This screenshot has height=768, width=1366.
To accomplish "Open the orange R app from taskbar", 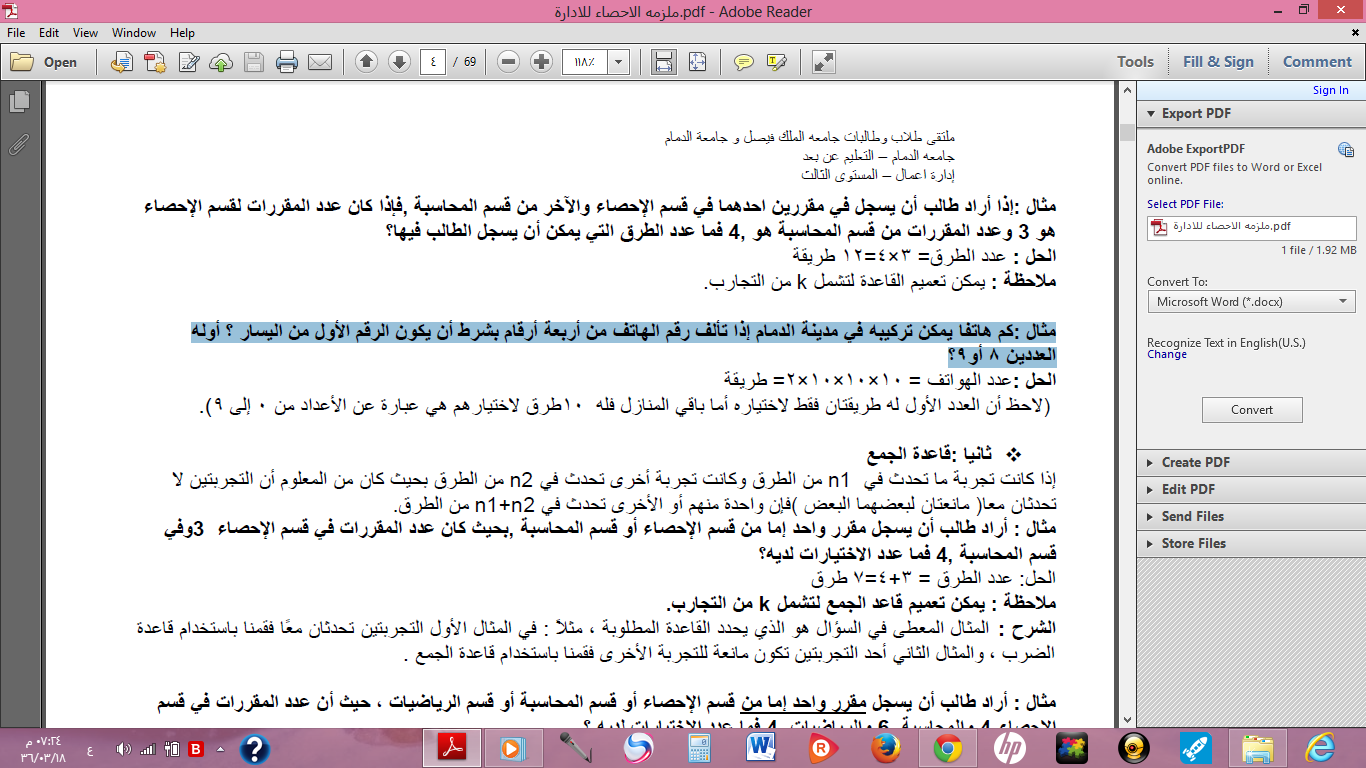I will coord(824,747).
